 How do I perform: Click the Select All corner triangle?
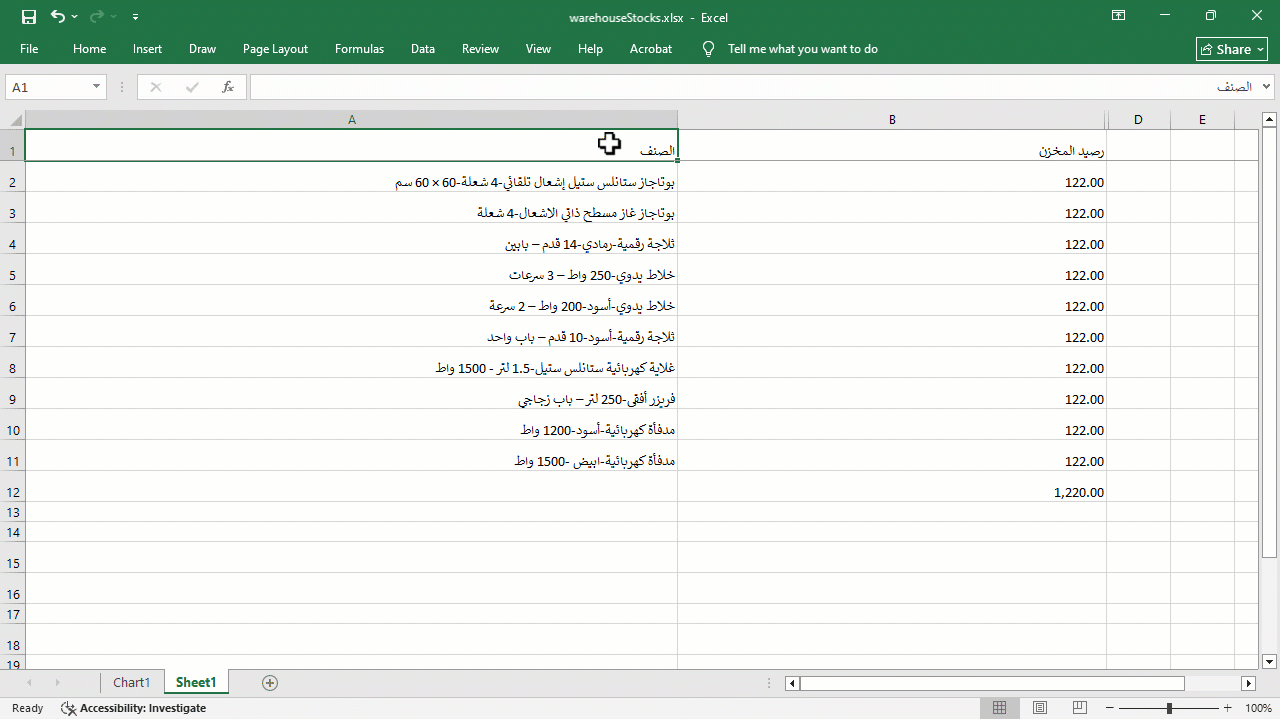[x=16, y=119]
